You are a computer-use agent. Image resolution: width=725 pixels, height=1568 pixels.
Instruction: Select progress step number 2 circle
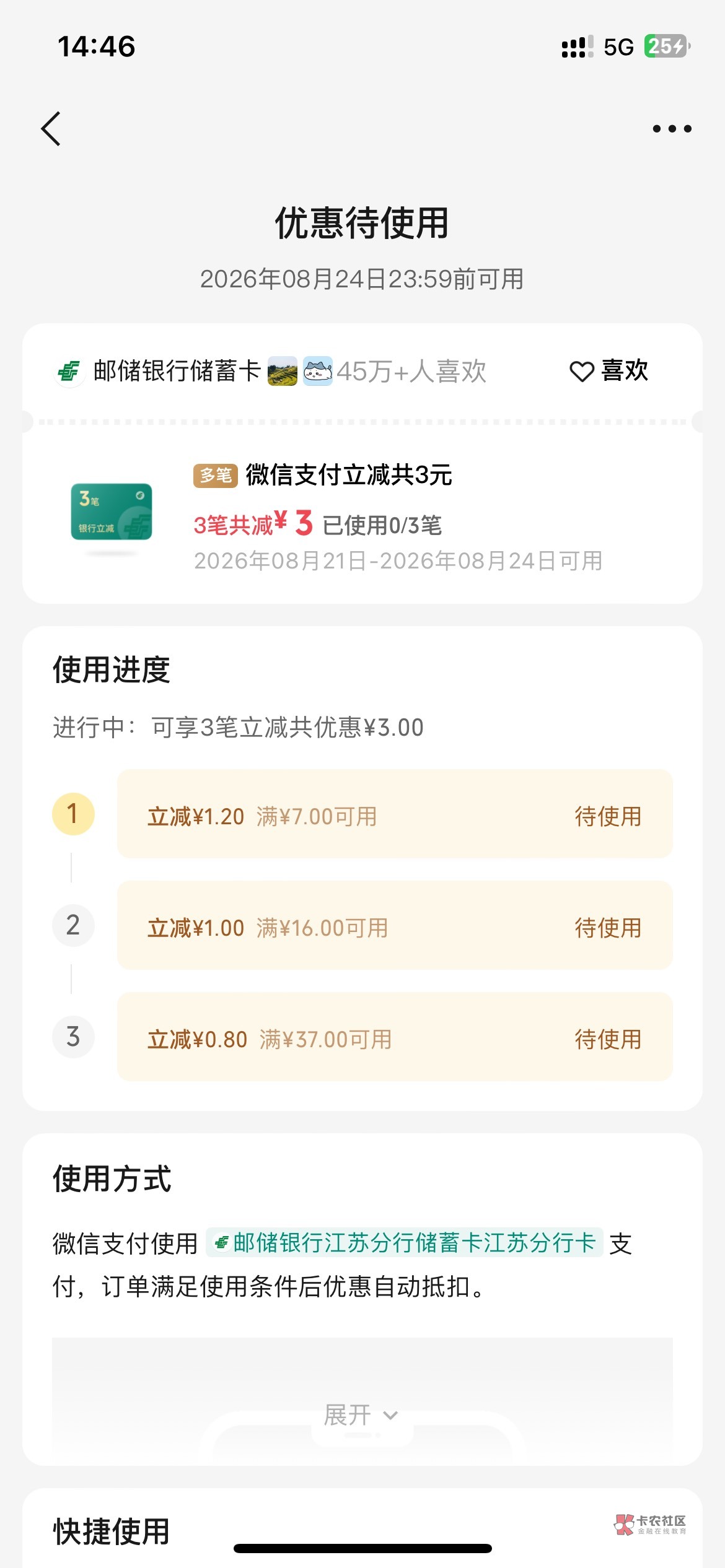pos(73,925)
